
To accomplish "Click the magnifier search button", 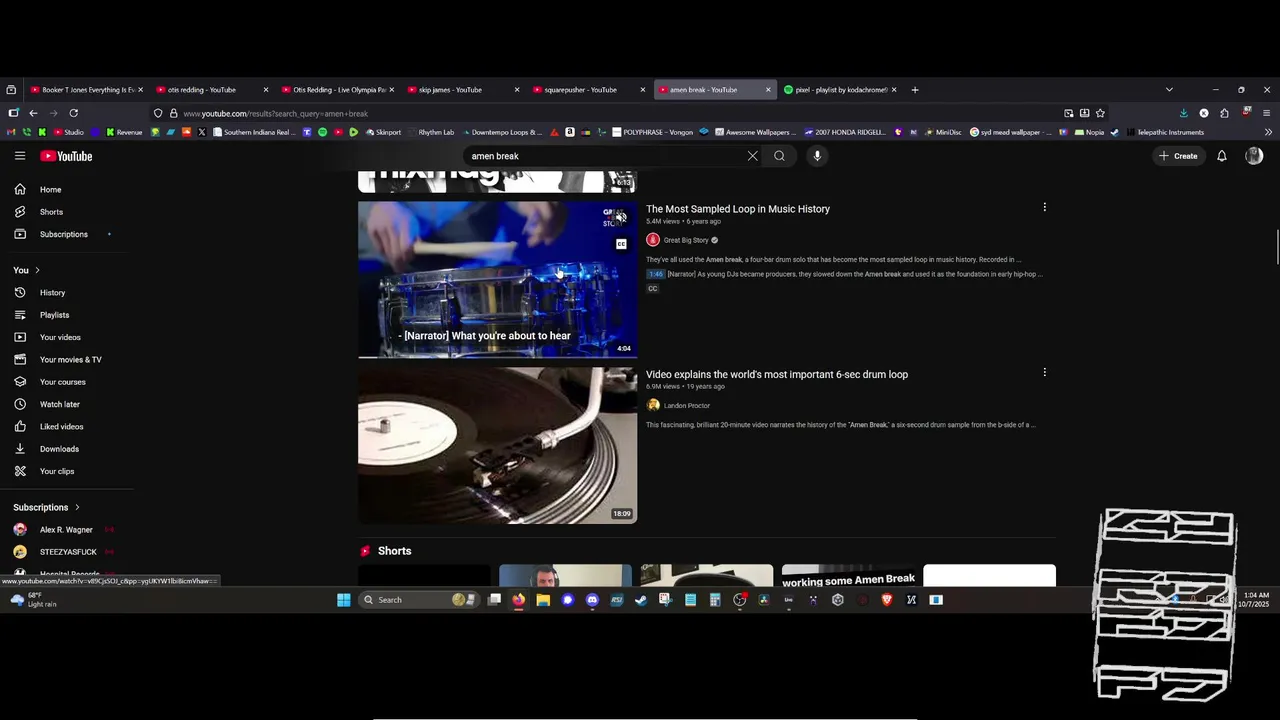I will pos(779,156).
